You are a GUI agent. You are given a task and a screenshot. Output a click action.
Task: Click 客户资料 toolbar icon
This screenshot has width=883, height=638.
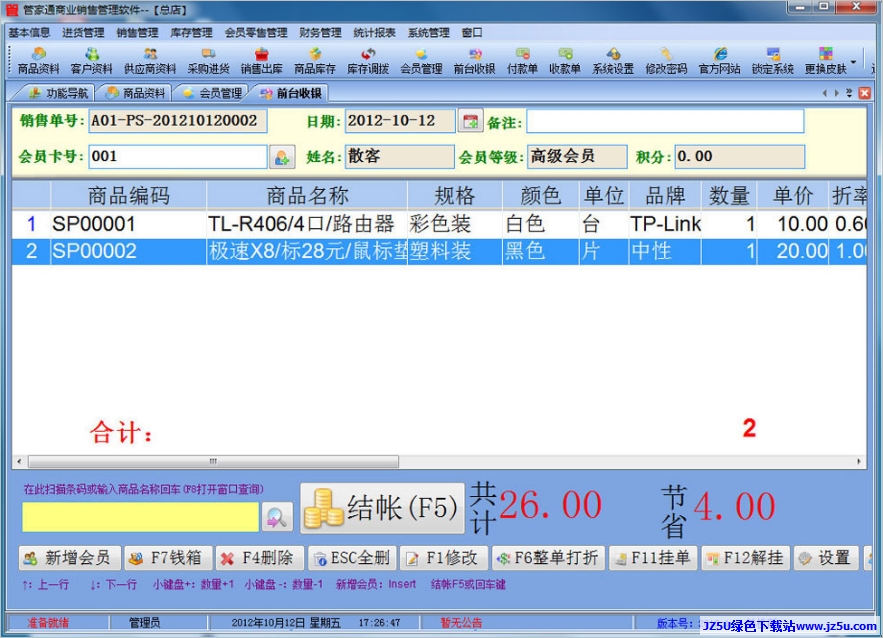point(92,61)
